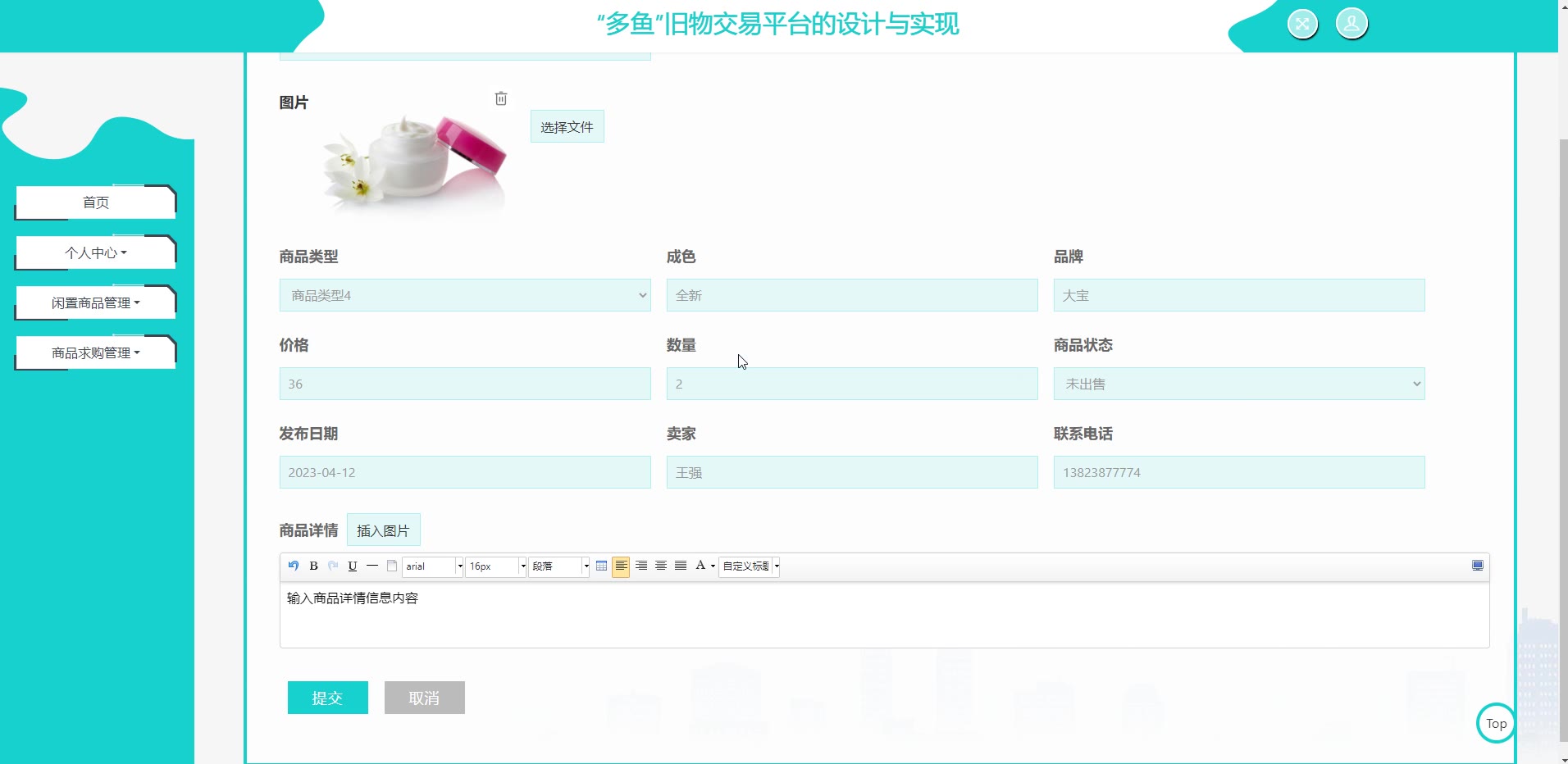Click the 提交 submit button
This screenshot has height=764, width=1568.
(x=327, y=698)
